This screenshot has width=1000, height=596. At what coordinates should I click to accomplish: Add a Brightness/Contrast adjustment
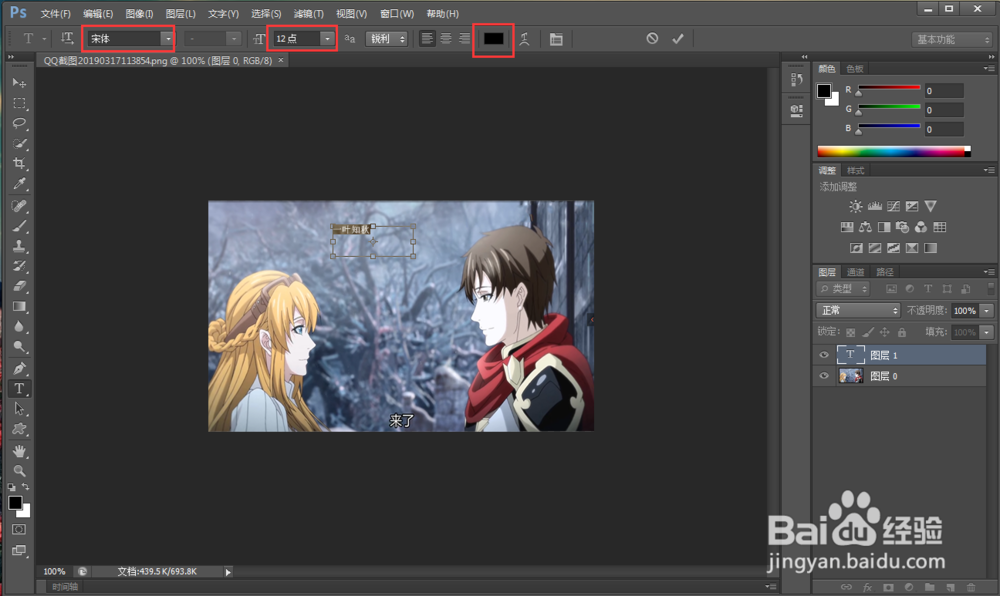coord(855,206)
